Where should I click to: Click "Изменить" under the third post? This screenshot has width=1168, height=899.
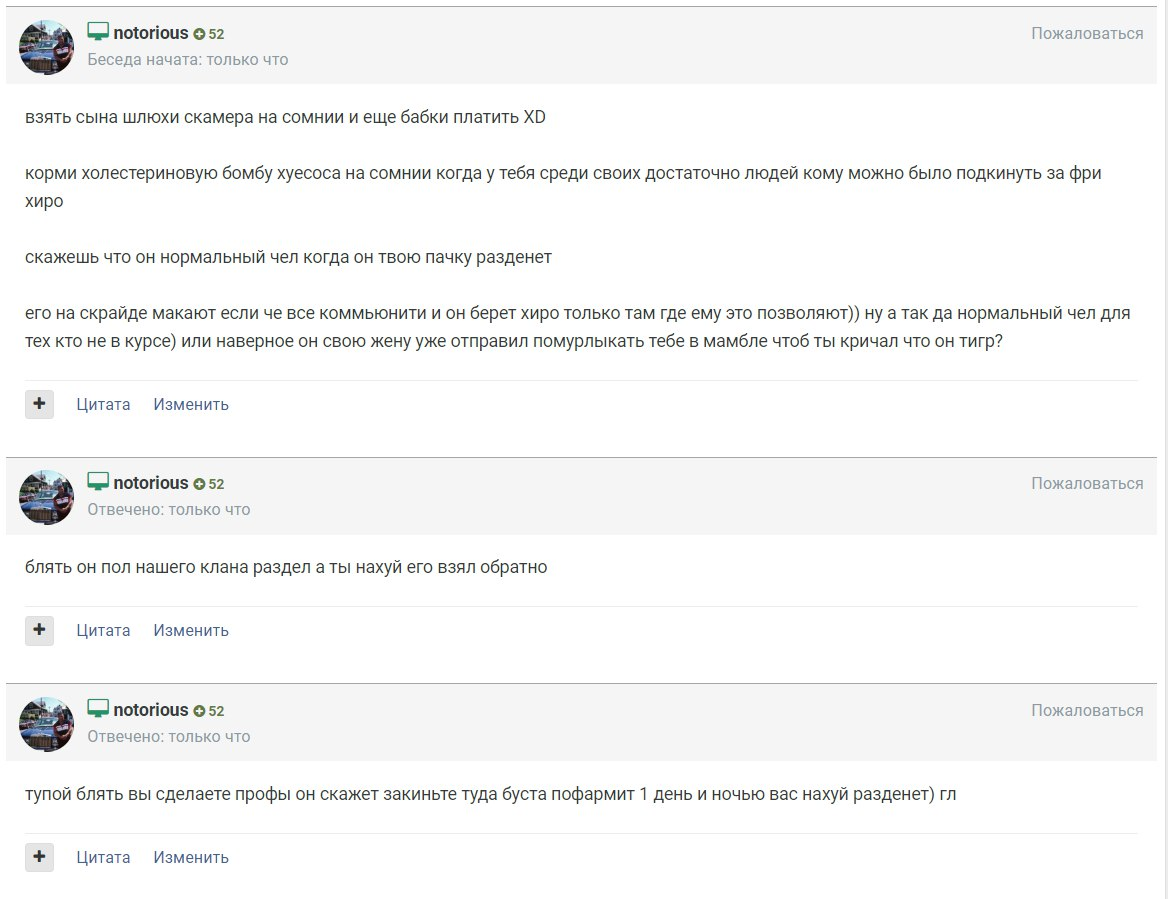pyautogui.click(x=191, y=857)
